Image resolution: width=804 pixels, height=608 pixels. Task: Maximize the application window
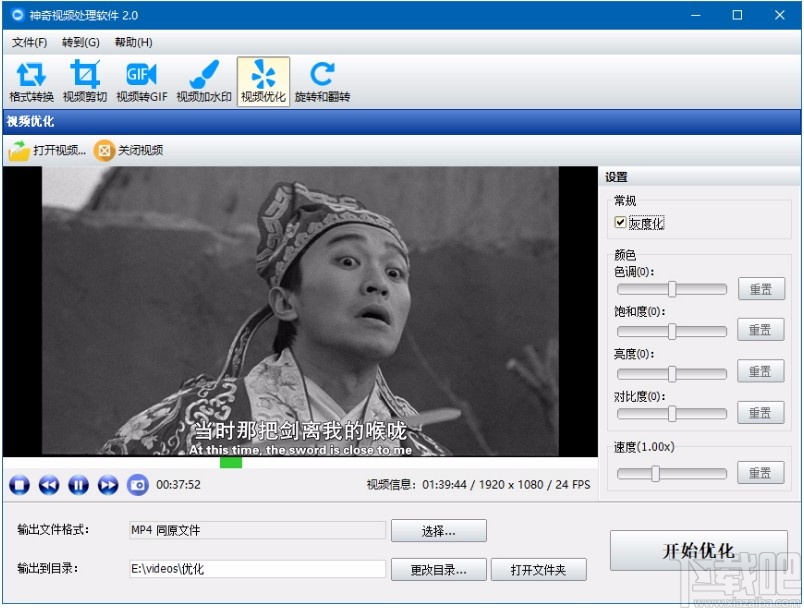click(x=737, y=15)
